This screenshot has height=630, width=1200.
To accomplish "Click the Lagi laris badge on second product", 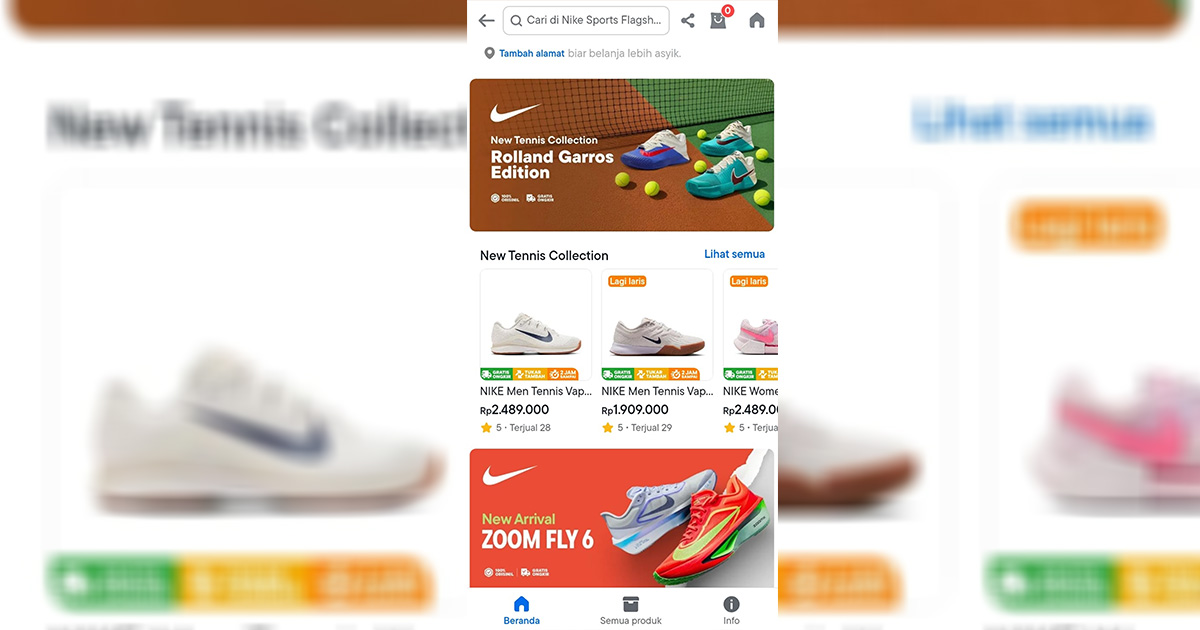I will point(627,281).
